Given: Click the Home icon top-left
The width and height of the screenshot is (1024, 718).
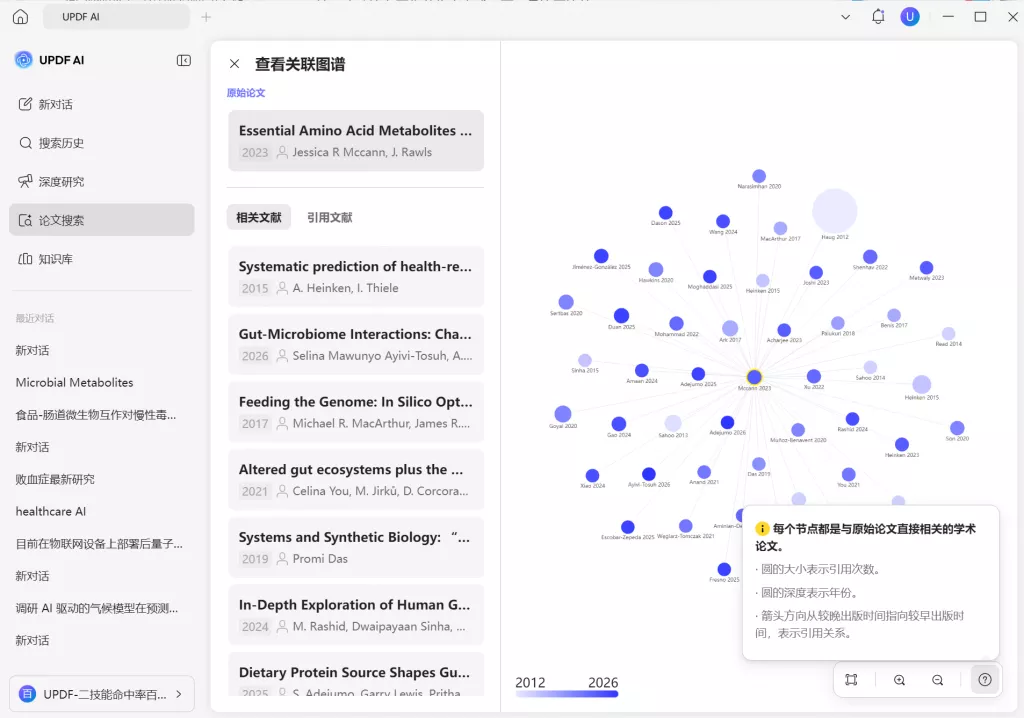Looking at the screenshot, I should click(20, 16).
